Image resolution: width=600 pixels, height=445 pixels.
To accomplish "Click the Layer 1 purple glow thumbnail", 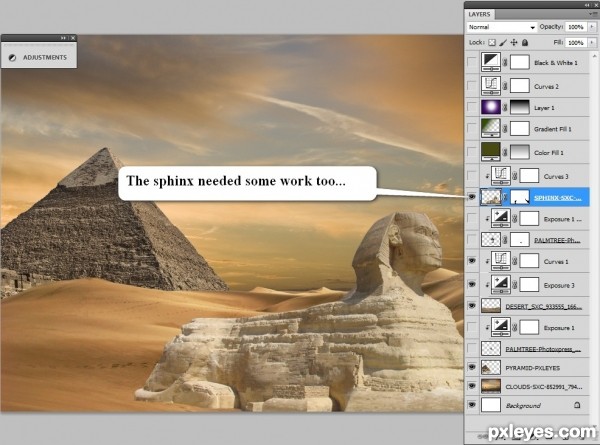I will pyautogui.click(x=491, y=107).
